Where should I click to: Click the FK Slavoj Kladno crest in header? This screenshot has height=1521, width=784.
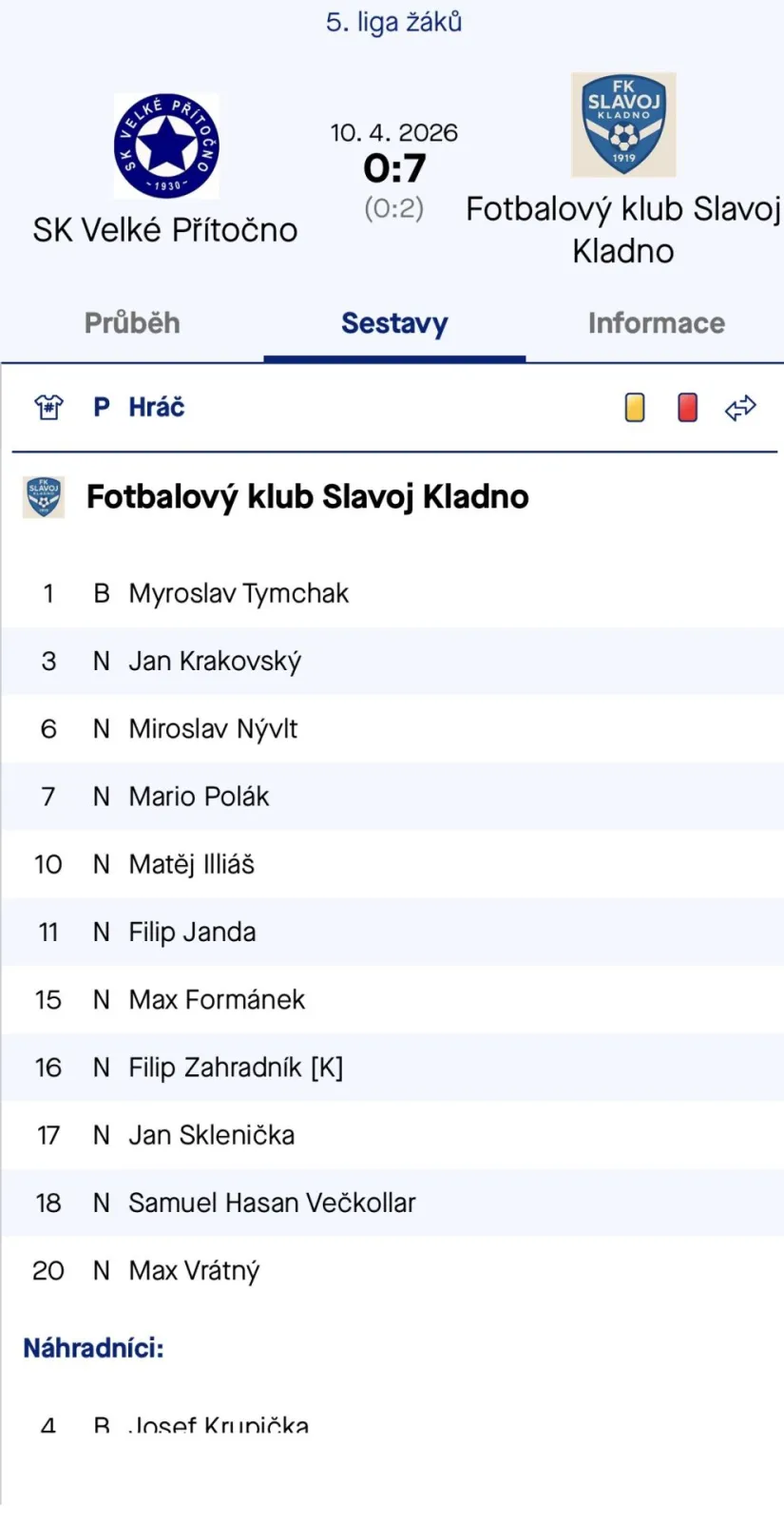tap(623, 125)
